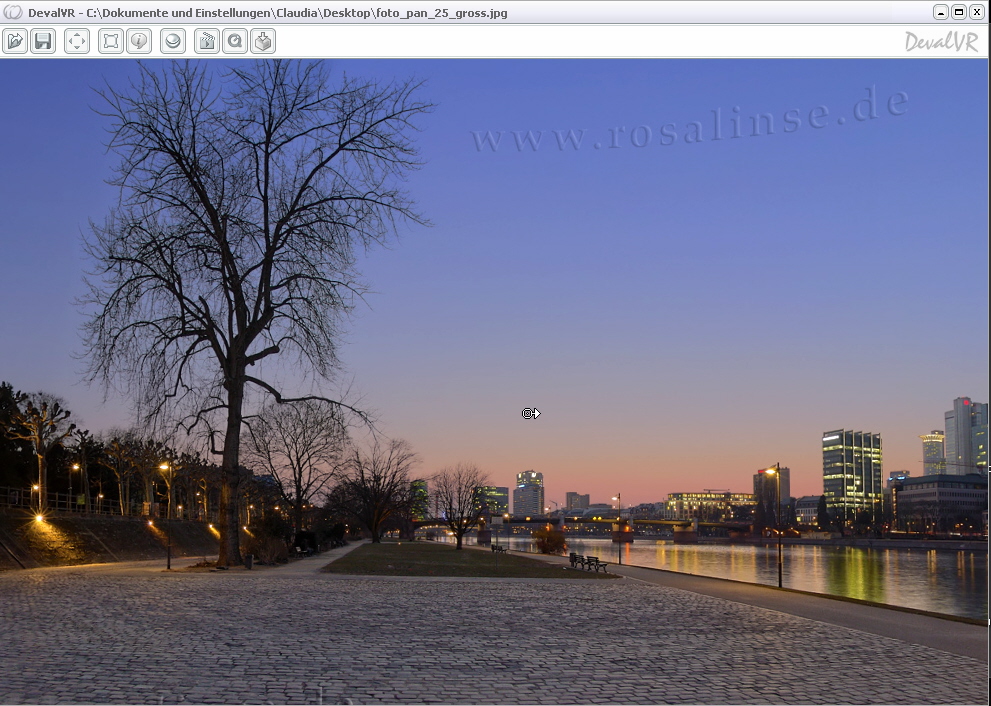Screen dimensions: 991x706
Task: Maximize the DevalVR viewer window
Action: [x=959, y=12]
